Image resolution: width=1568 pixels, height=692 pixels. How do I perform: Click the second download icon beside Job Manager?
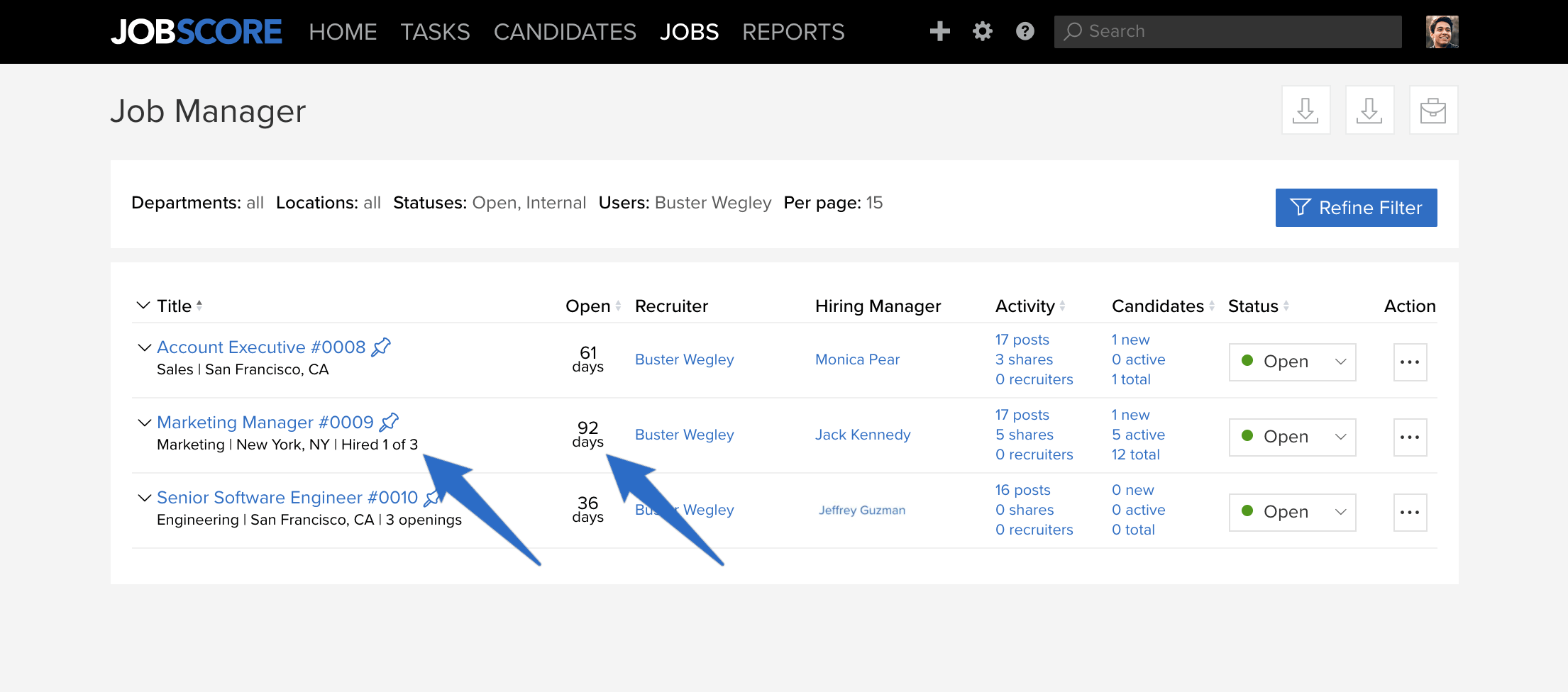click(x=1369, y=110)
